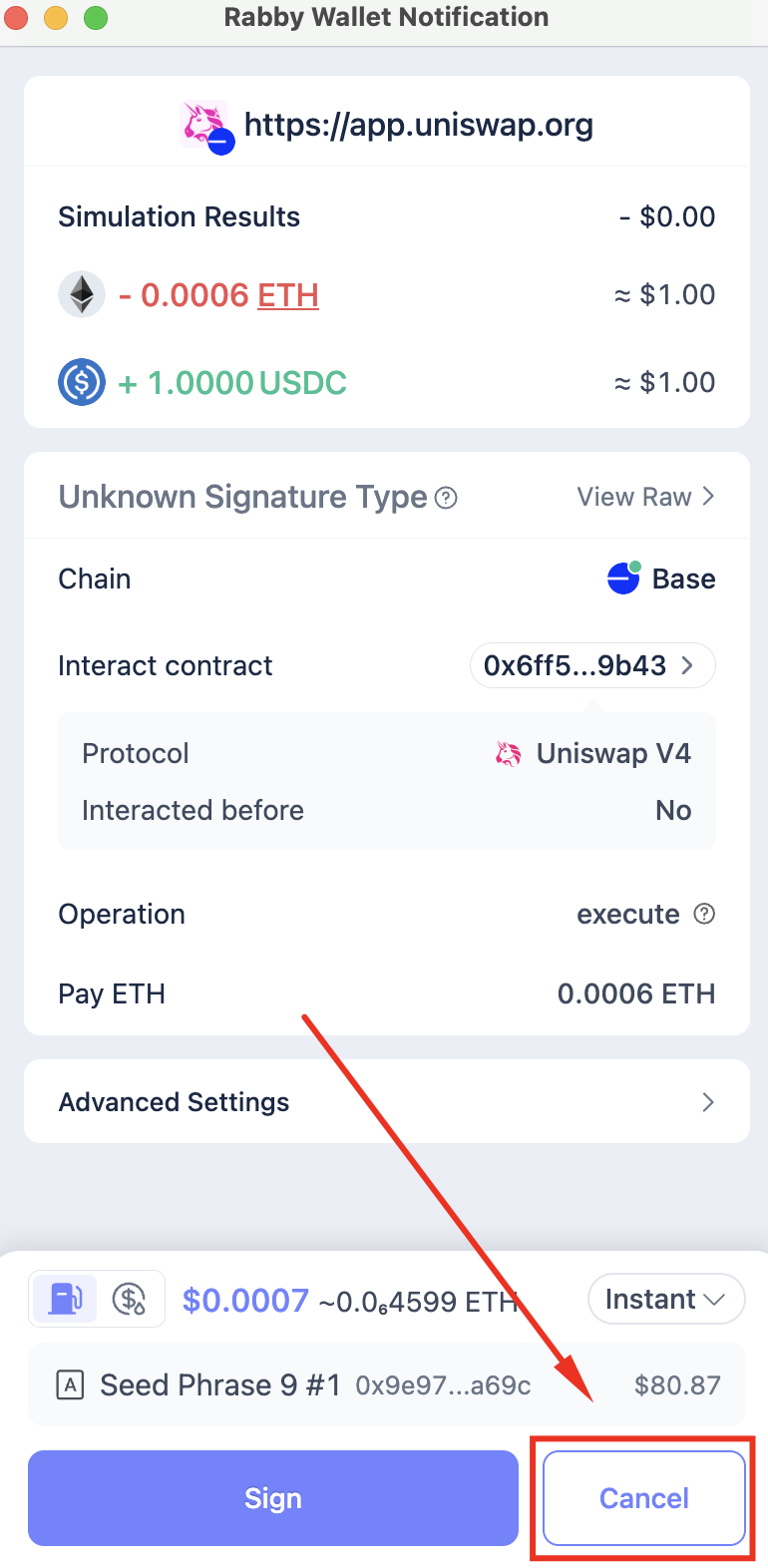Expand Advanced Settings
This screenshot has height=1568, width=768.
[386, 1102]
